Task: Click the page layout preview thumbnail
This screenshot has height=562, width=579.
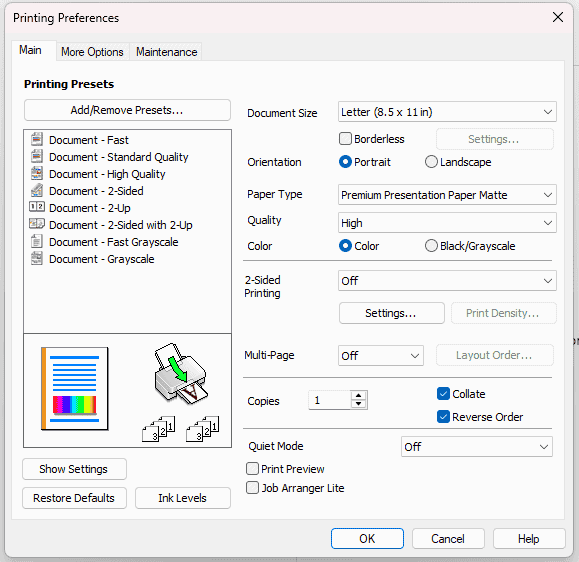Action: tap(75, 388)
